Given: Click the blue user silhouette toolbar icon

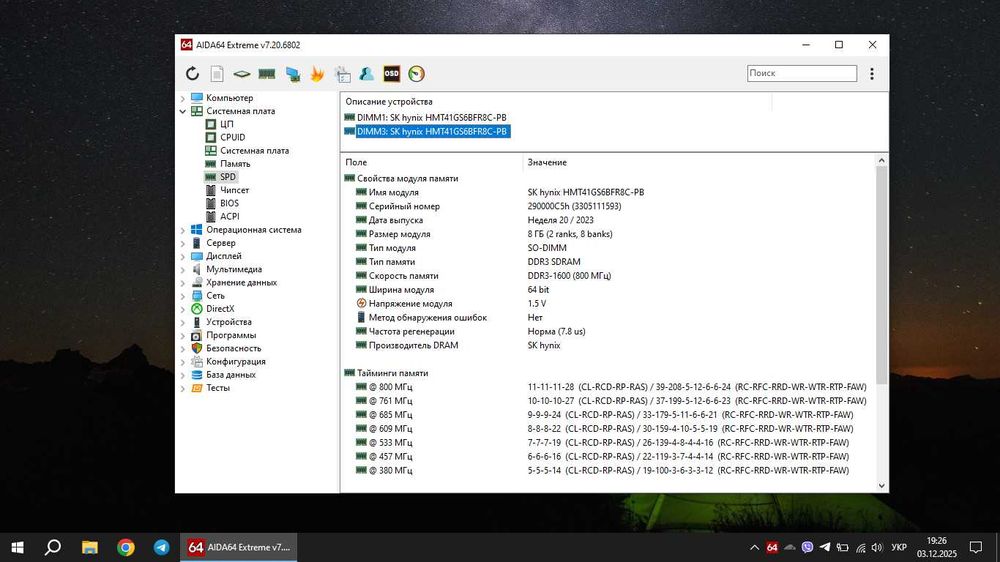Looking at the screenshot, I should click(367, 74).
